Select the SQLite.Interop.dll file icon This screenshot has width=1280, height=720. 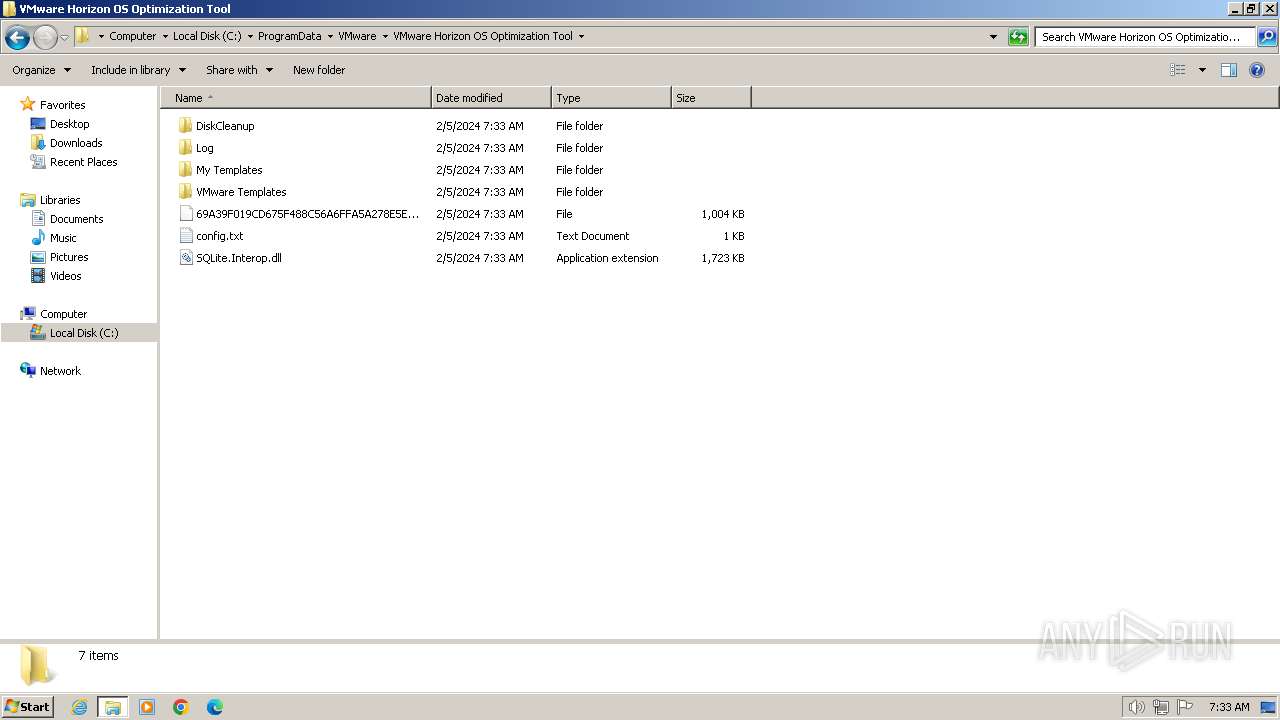pos(185,258)
